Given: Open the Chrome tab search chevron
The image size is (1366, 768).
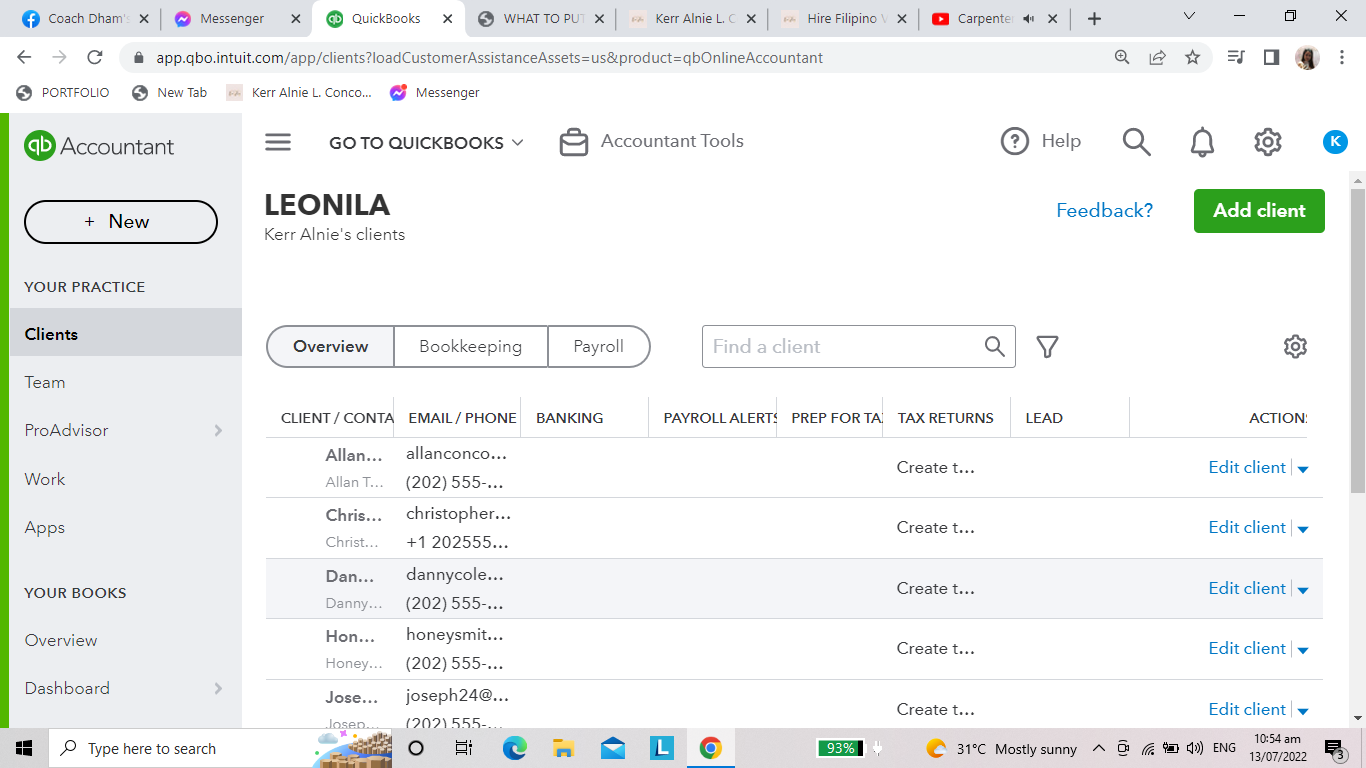Looking at the screenshot, I should click(x=1189, y=16).
